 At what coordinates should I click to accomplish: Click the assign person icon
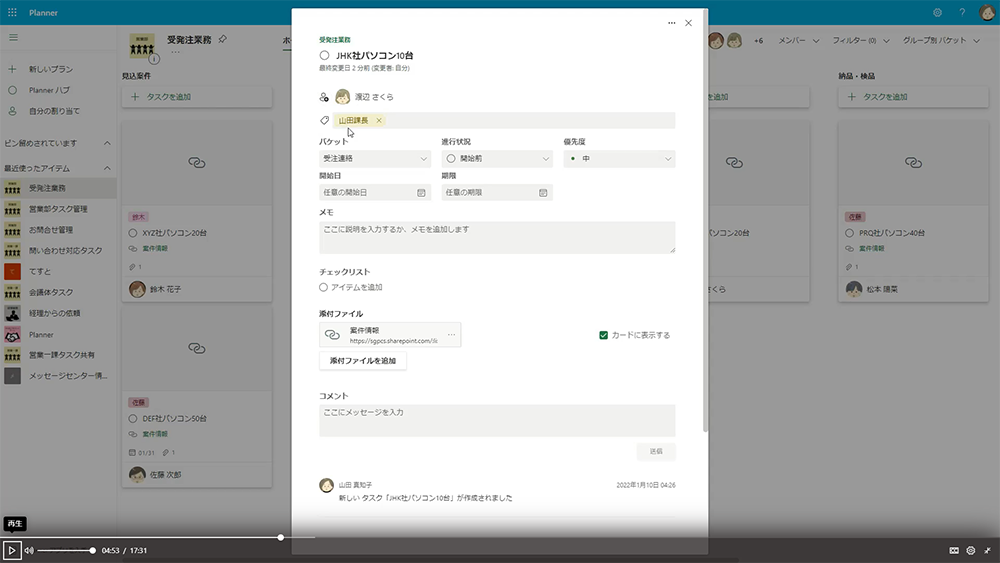point(324,97)
